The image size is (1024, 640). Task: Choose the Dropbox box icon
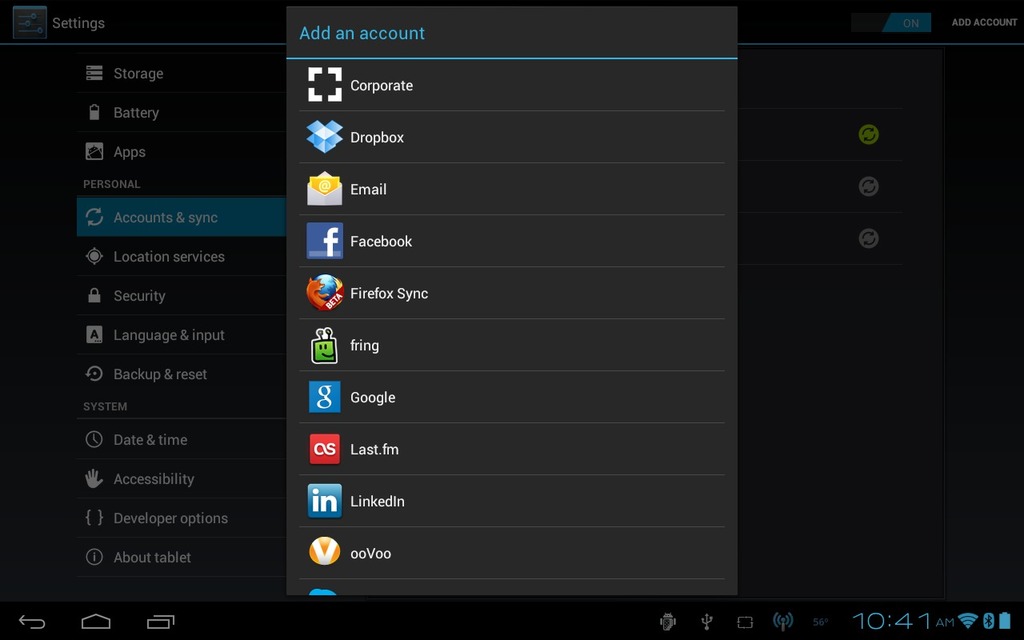(x=325, y=136)
